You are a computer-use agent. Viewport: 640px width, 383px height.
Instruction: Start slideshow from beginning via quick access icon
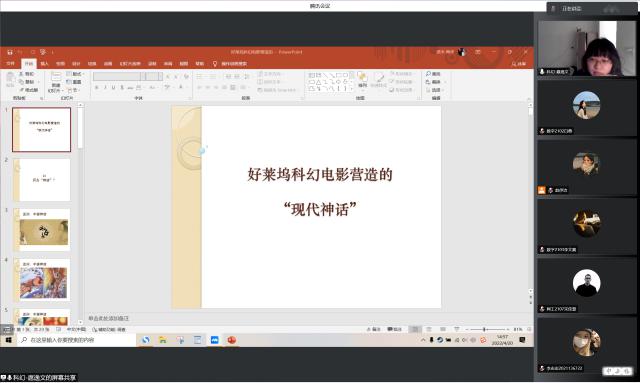43,52
